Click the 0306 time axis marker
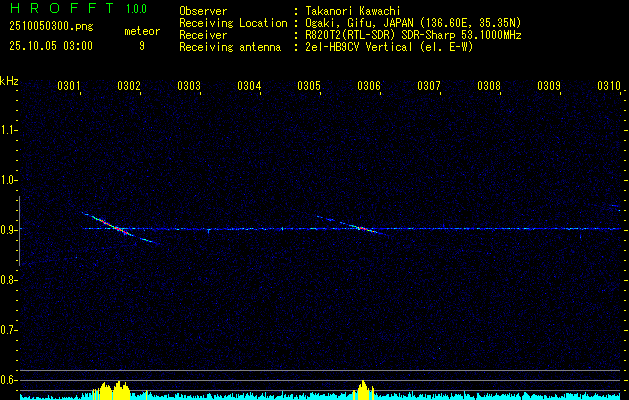This screenshot has width=629, height=400. click(x=369, y=85)
